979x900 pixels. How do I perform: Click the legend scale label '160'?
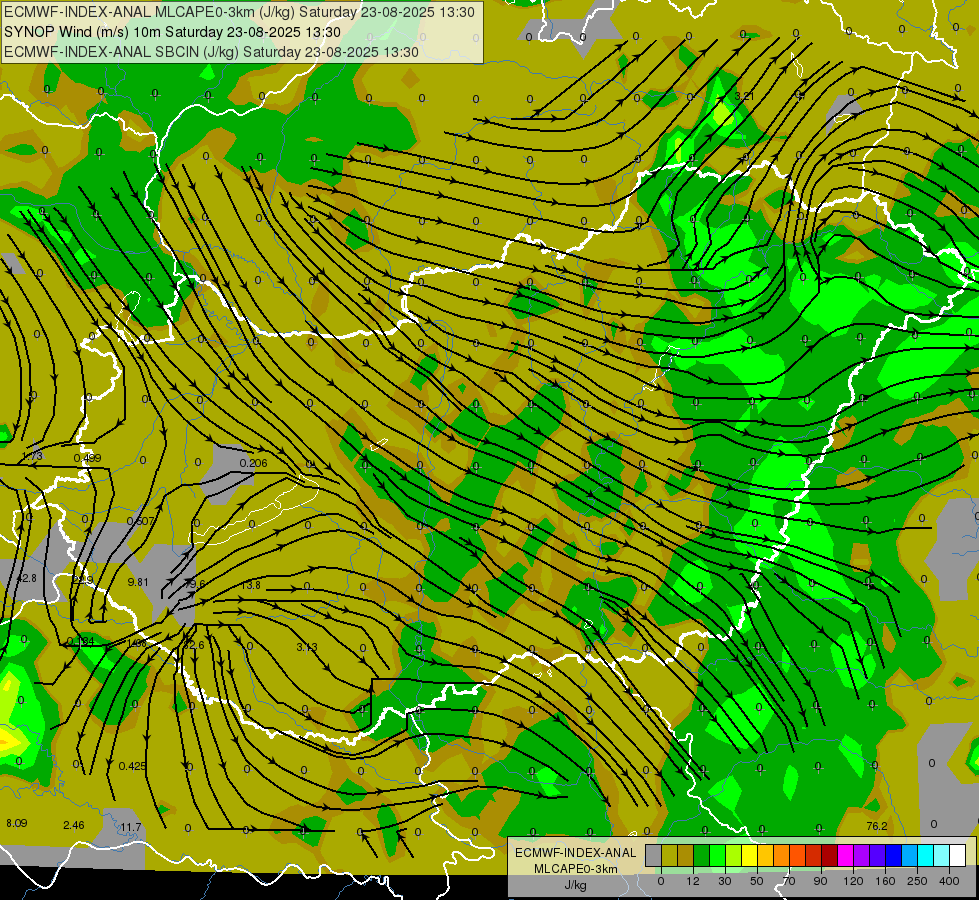pos(885,881)
